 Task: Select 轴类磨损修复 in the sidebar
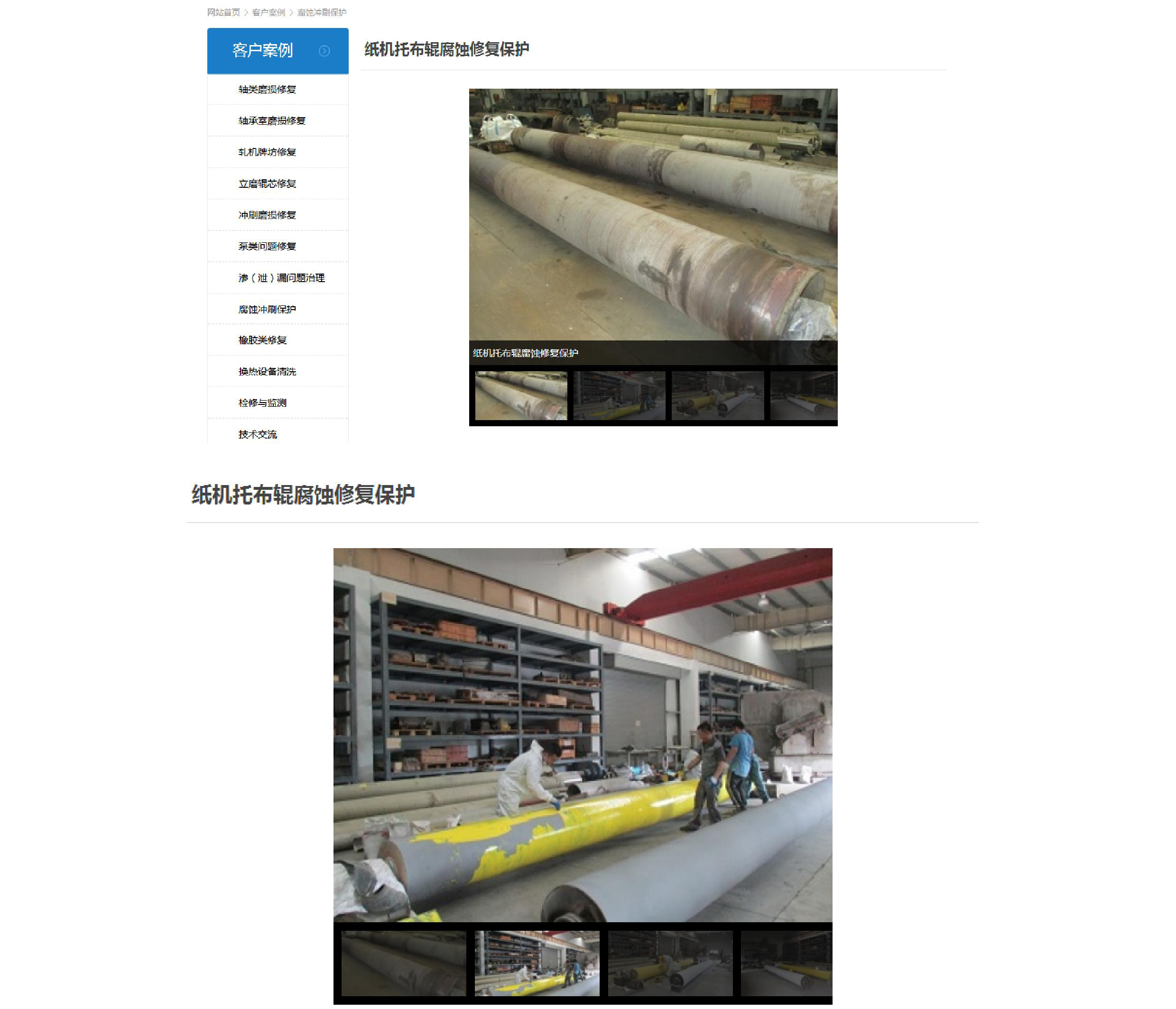coord(268,90)
